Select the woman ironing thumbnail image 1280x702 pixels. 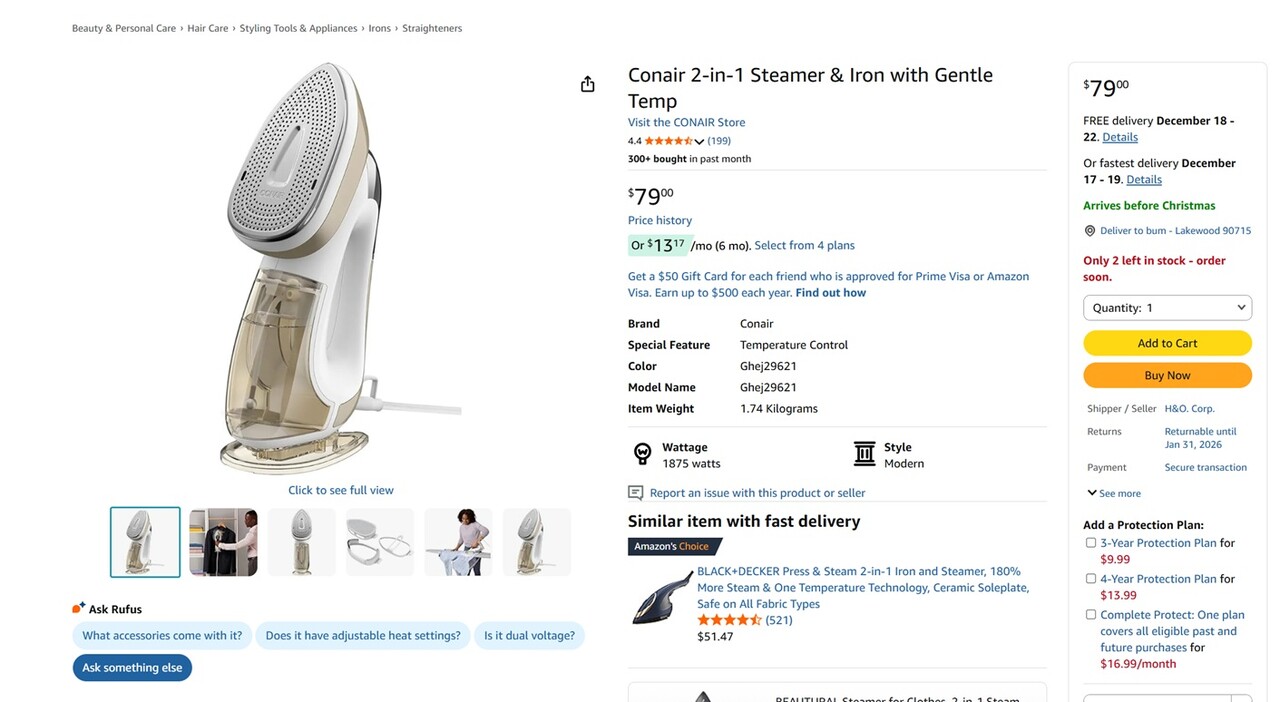pos(458,542)
